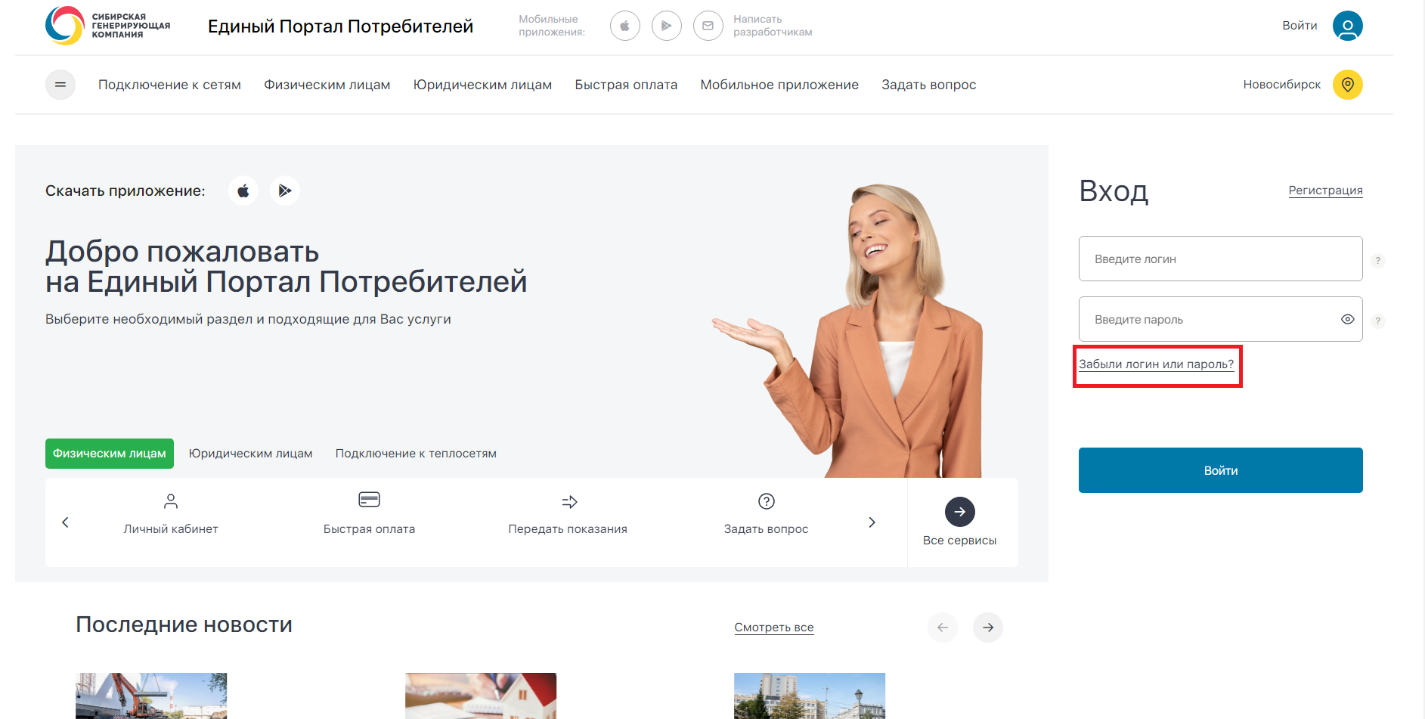This screenshot has width=1425, height=719.
Task: Open the Регистрация link
Action: click(x=1325, y=190)
